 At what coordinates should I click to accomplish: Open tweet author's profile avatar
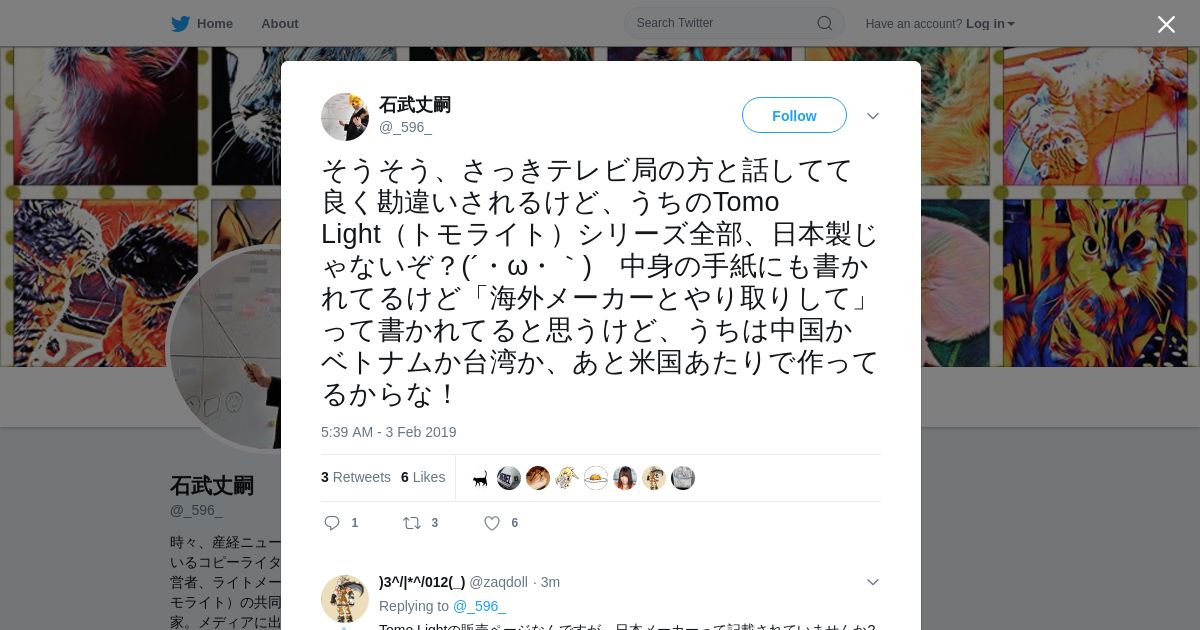pyautogui.click(x=345, y=117)
